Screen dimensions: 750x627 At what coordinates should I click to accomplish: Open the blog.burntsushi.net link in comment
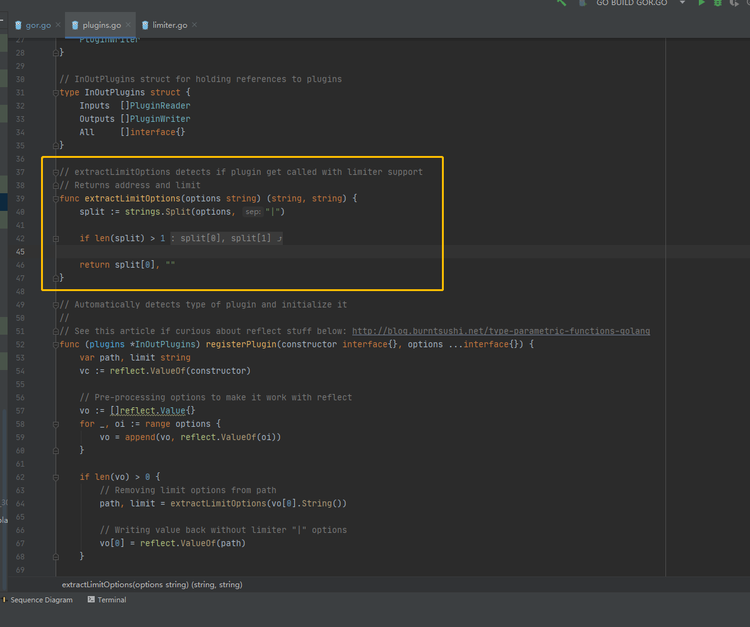[x=501, y=331]
